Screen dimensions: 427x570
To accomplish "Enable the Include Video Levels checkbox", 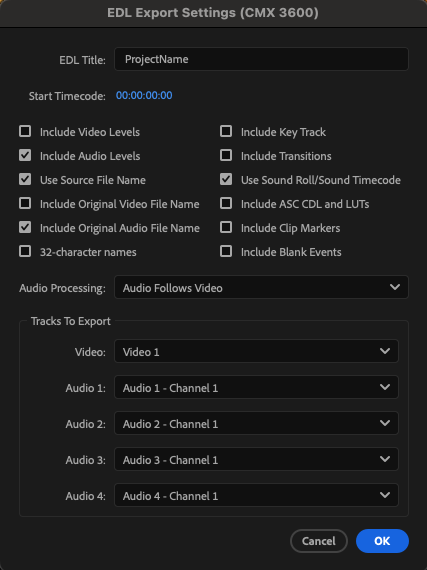I will 25,131.
